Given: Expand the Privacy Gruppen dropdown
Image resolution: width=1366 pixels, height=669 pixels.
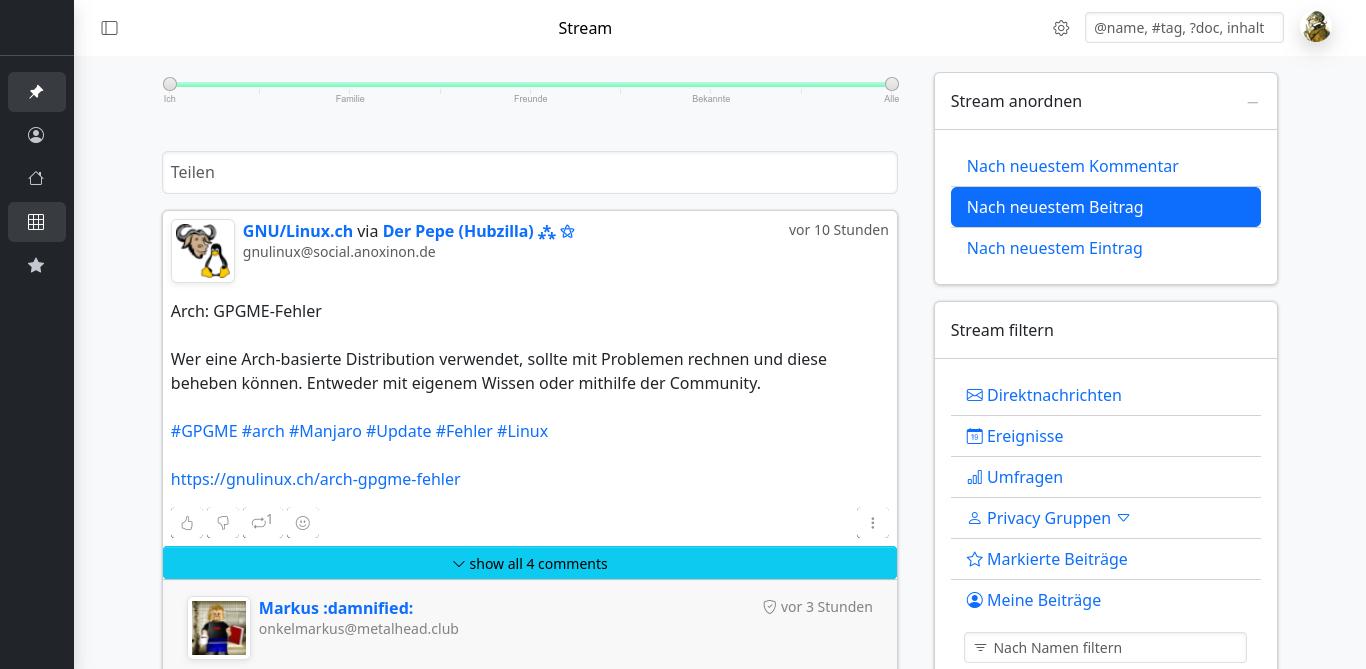Looking at the screenshot, I should [1123, 518].
